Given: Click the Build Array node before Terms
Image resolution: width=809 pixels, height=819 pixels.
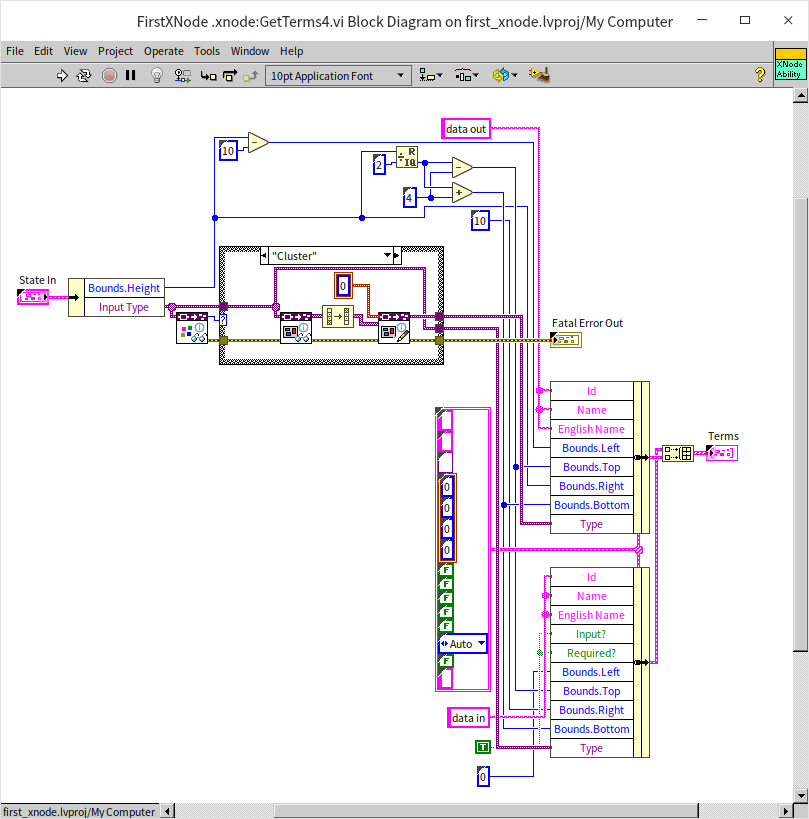Looking at the screenshot, I should [678, 454].
